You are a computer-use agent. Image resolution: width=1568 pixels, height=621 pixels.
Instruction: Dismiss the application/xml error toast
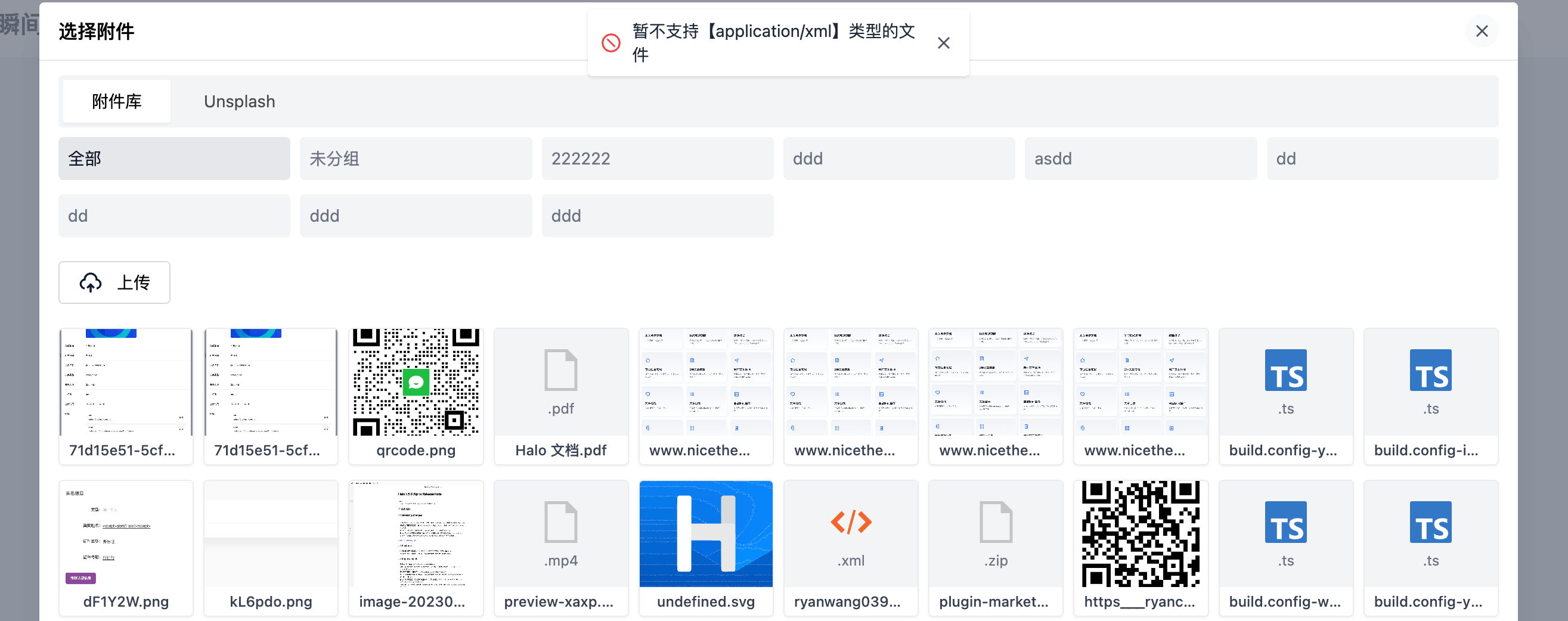[943, 42]
